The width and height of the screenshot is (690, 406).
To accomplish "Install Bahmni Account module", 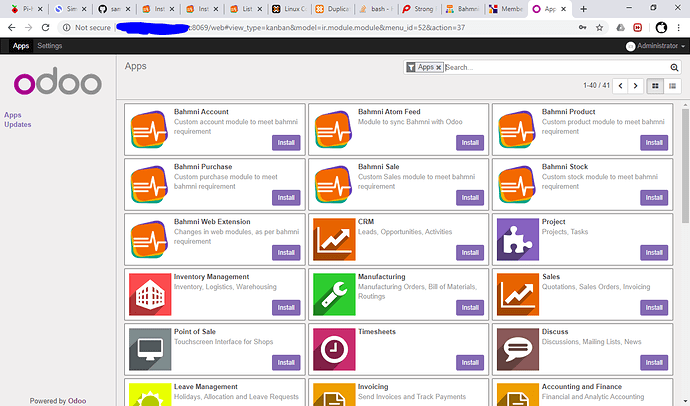I will point(286,143).
